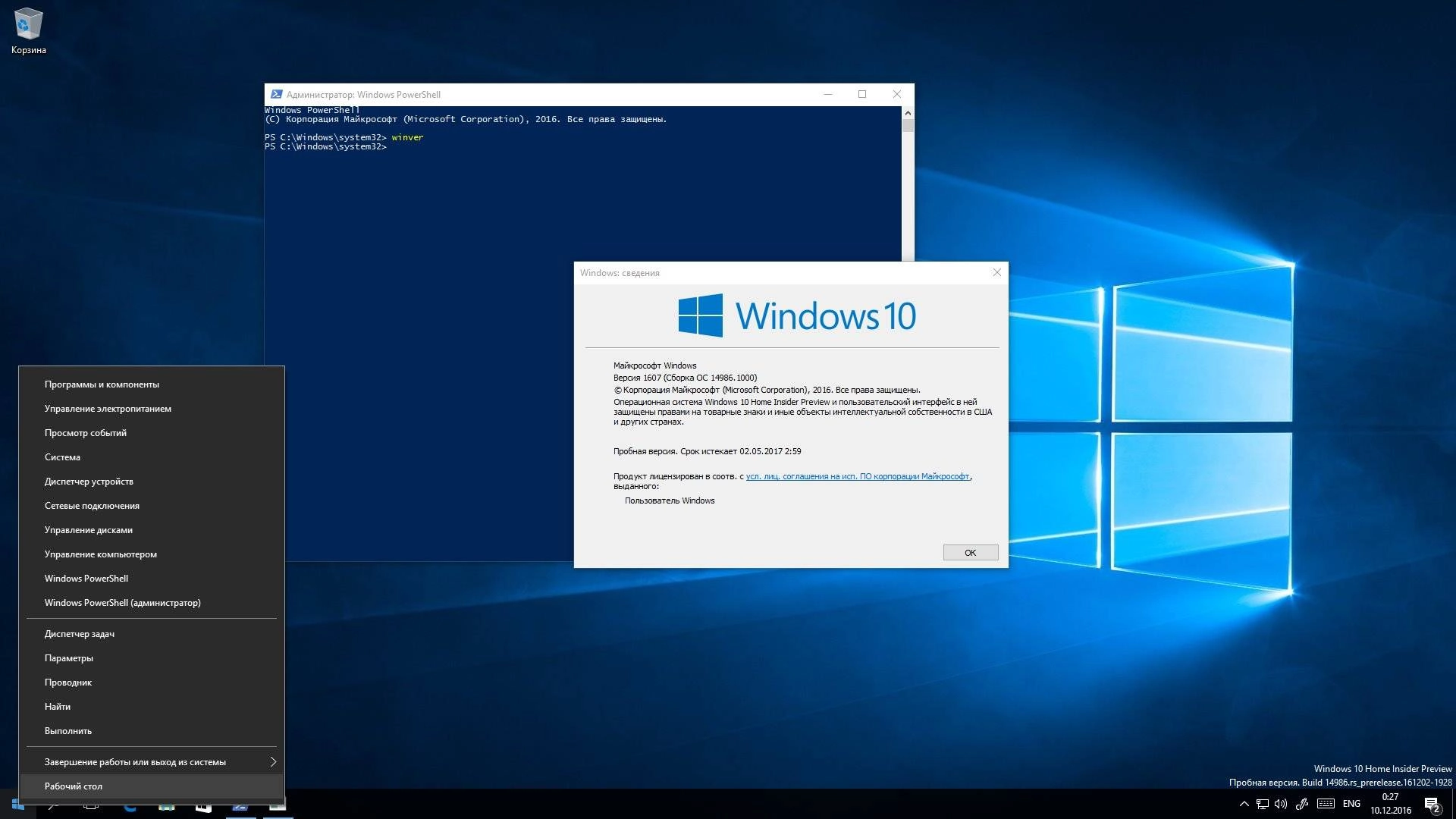The width and height of the screenshot is (1456, 819).
Task: Open Сетевые подключения menu entry
Action: tap(152, 506)
